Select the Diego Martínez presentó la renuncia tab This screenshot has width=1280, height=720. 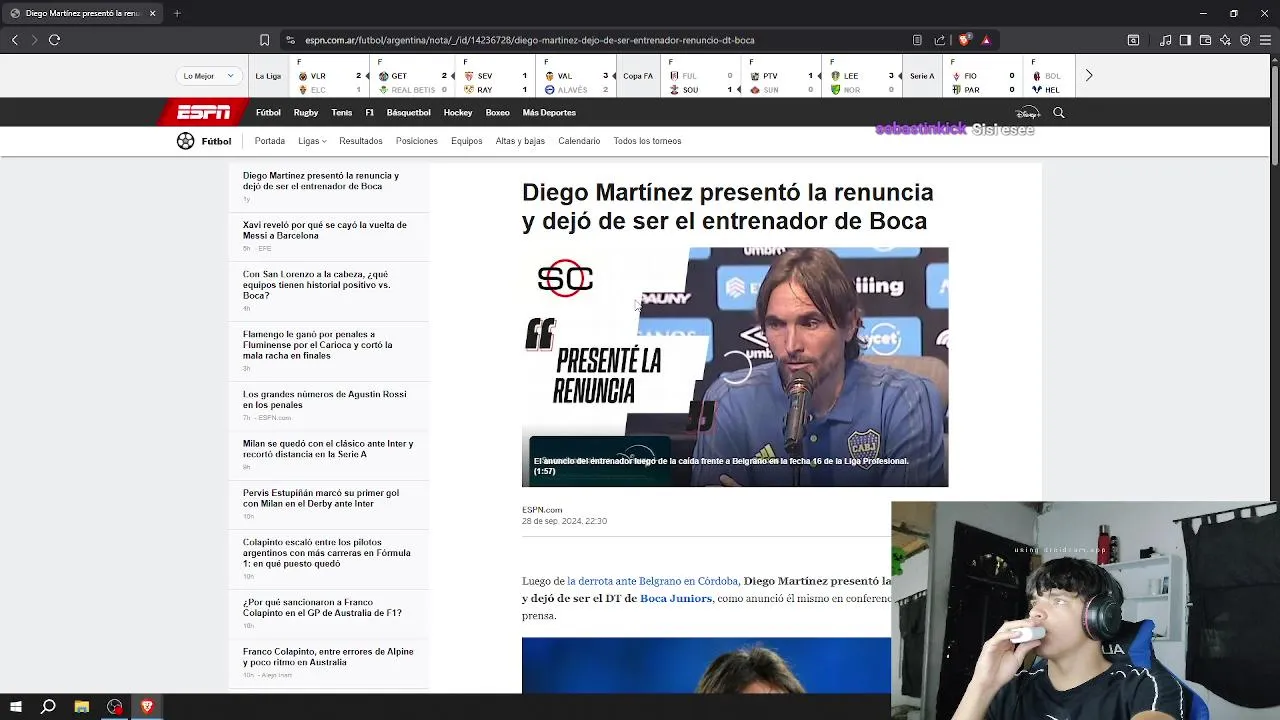(x=82, y=13)
